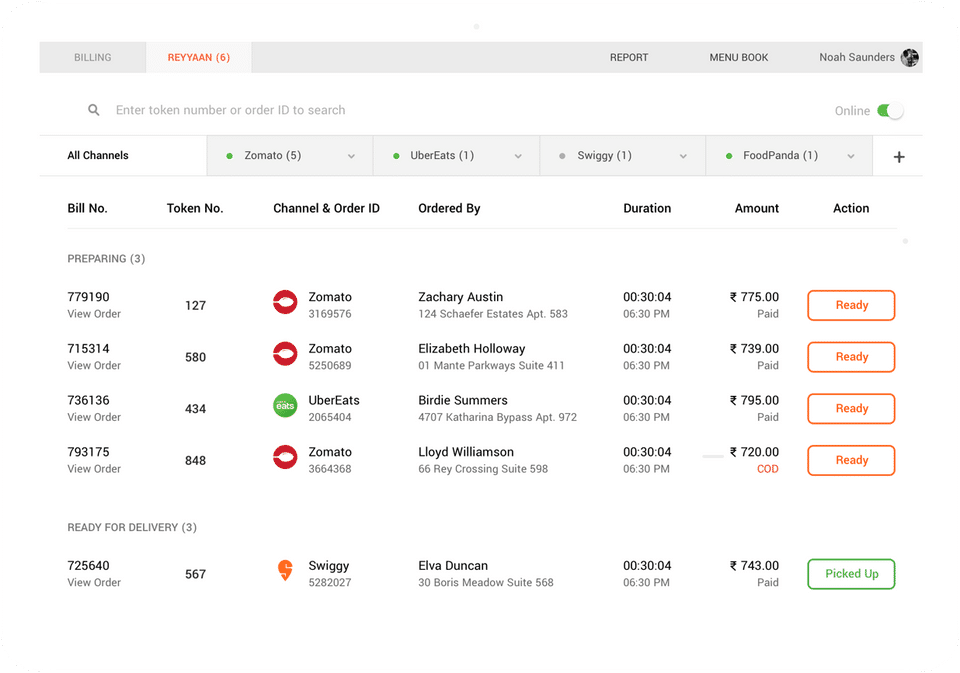View Order for bill 779190

[x=94, y=314]
